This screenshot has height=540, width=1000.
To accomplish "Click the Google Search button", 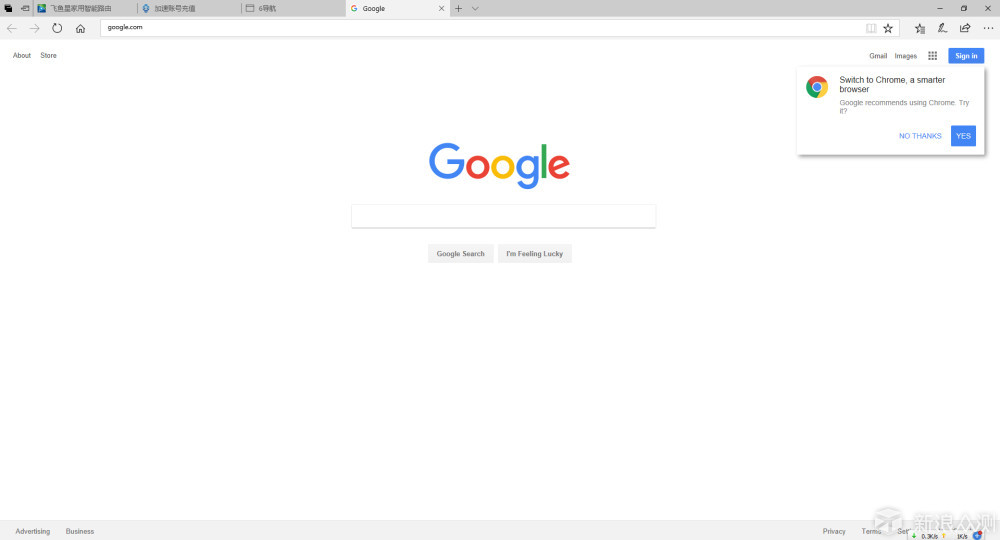I will coord(460,253).
